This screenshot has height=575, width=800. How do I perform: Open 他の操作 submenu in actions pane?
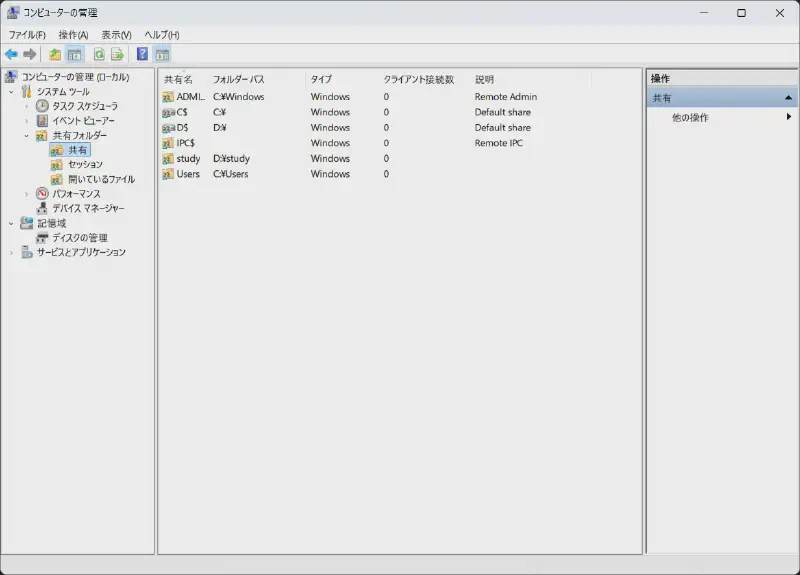[690, 117]
